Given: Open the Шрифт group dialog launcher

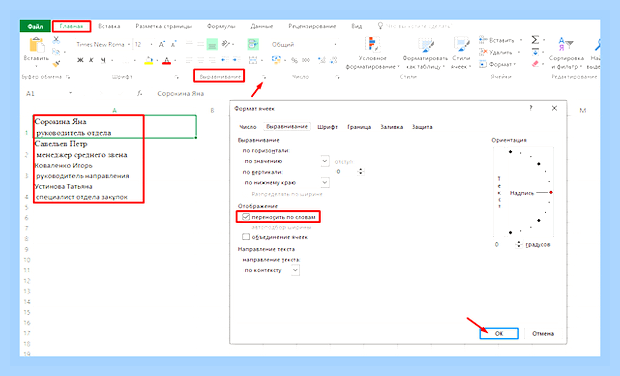Looking at the screenshot, I should coord(176,77).
